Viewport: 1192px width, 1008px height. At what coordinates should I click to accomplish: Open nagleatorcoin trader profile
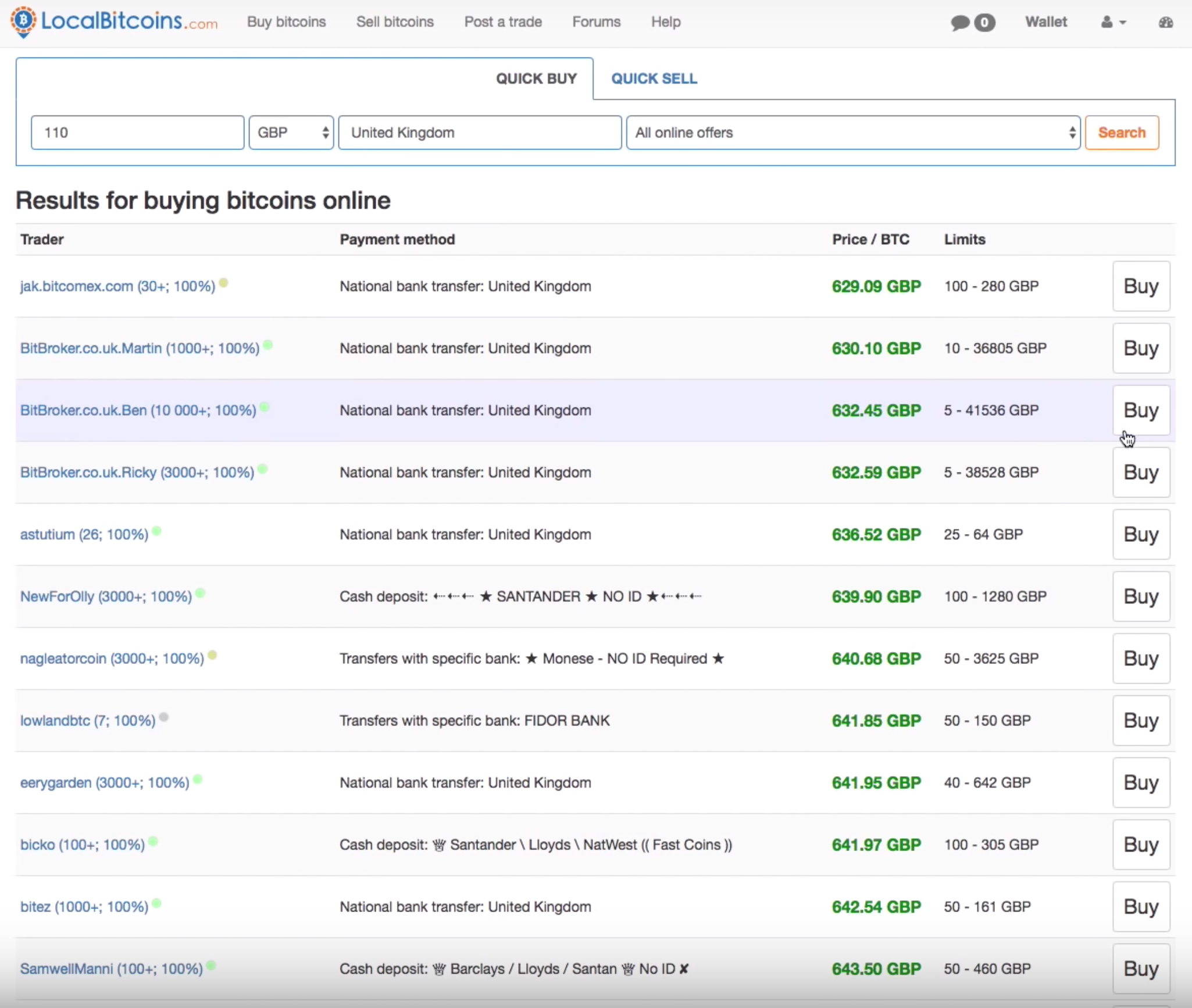tap(112, 659)
